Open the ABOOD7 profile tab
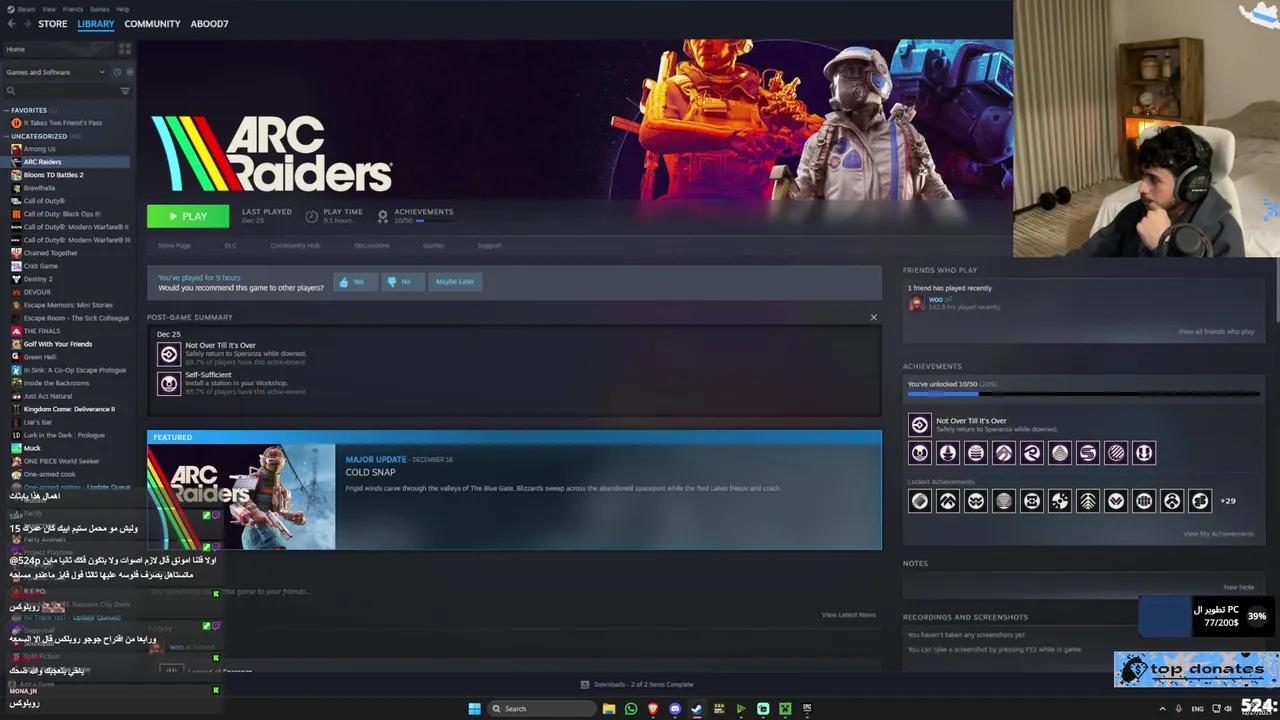 tap(209, 24)
